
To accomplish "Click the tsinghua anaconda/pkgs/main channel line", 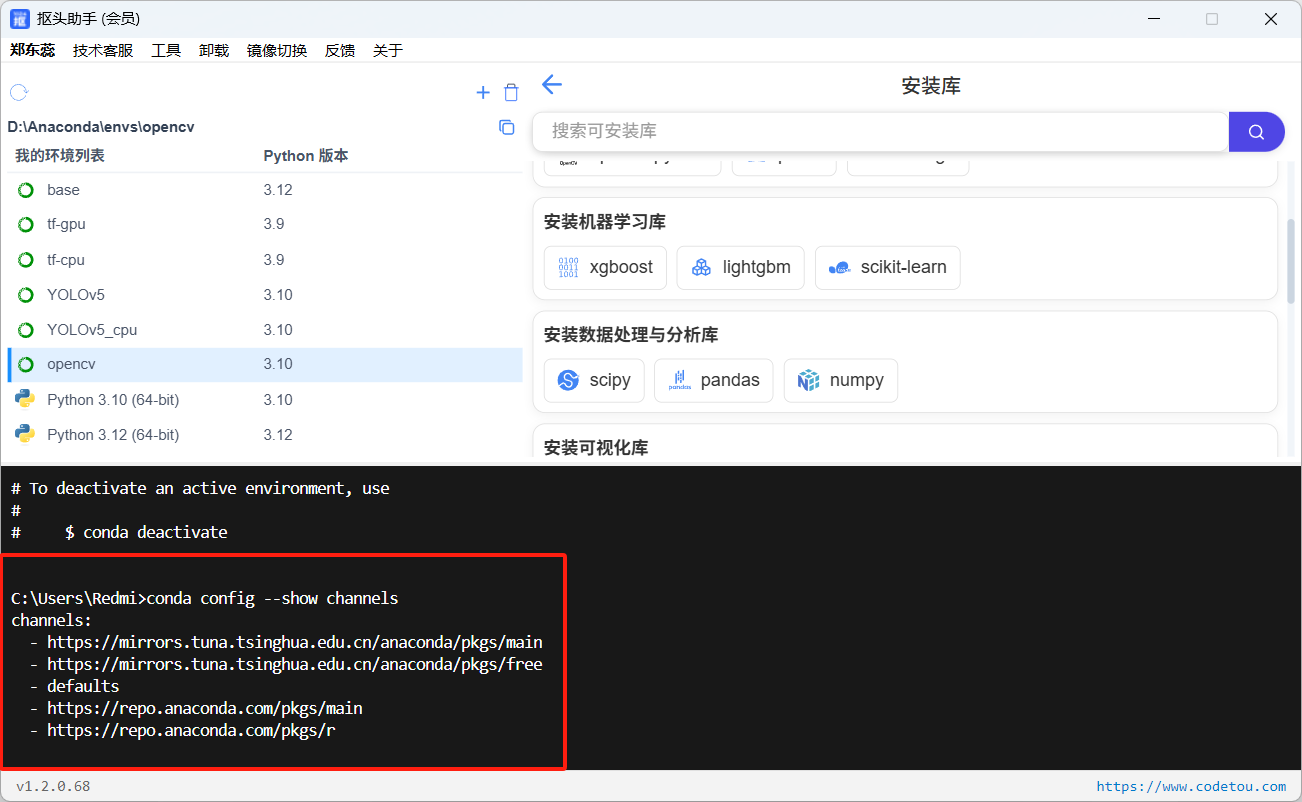I will (287, 642).
